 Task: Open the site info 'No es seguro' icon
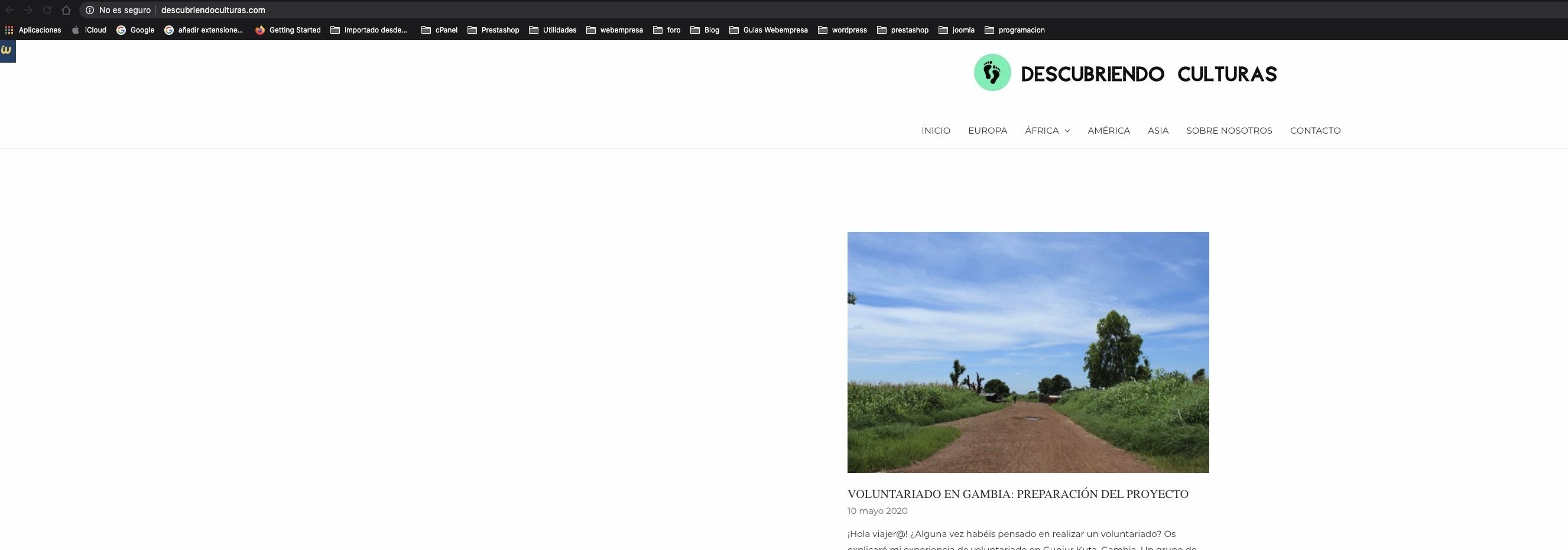(89, 9)
